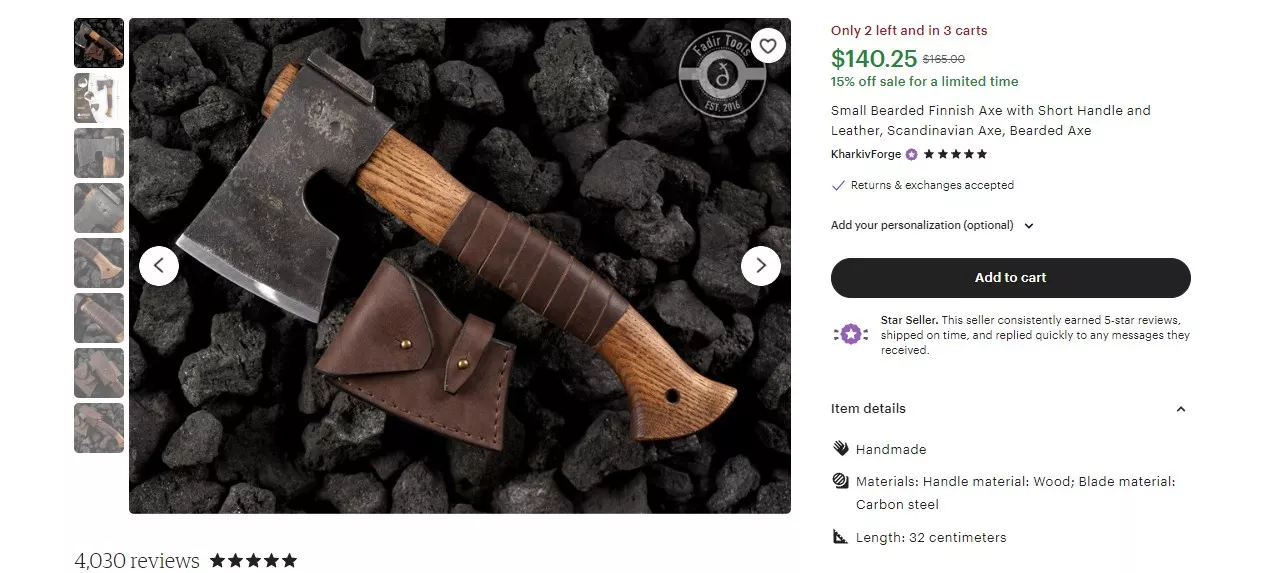Click the Length ruler icon

tap(840, 537)
